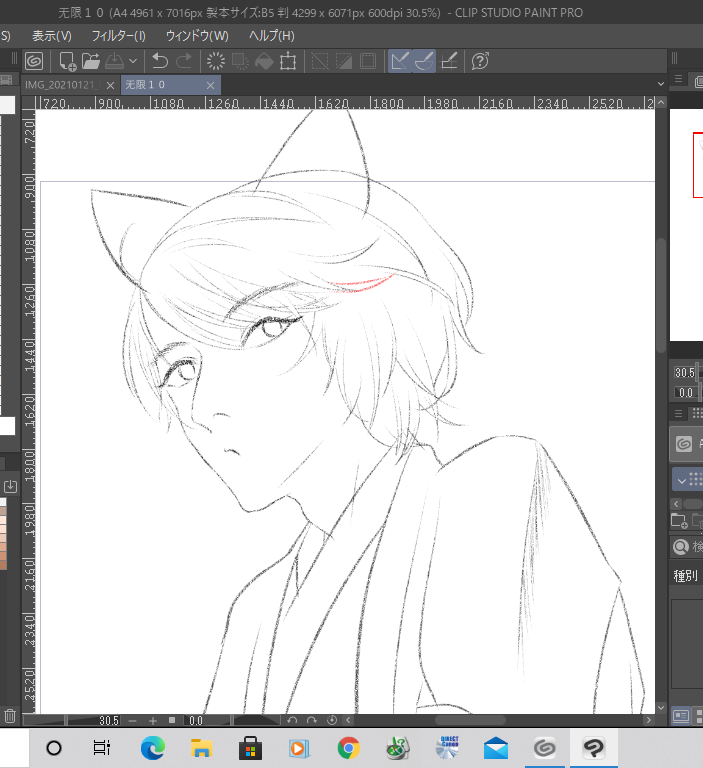Open the 表示(V) View menu

(52, 36)
